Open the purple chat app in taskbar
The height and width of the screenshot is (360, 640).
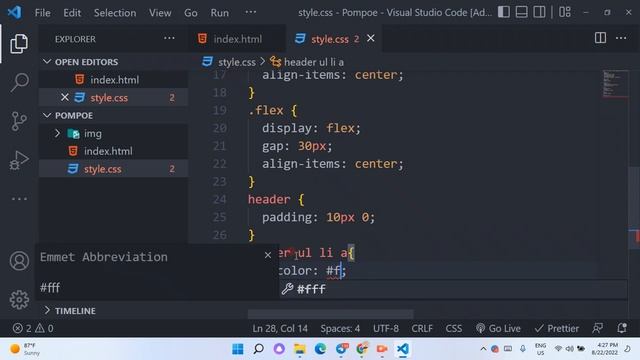point(279,349)
